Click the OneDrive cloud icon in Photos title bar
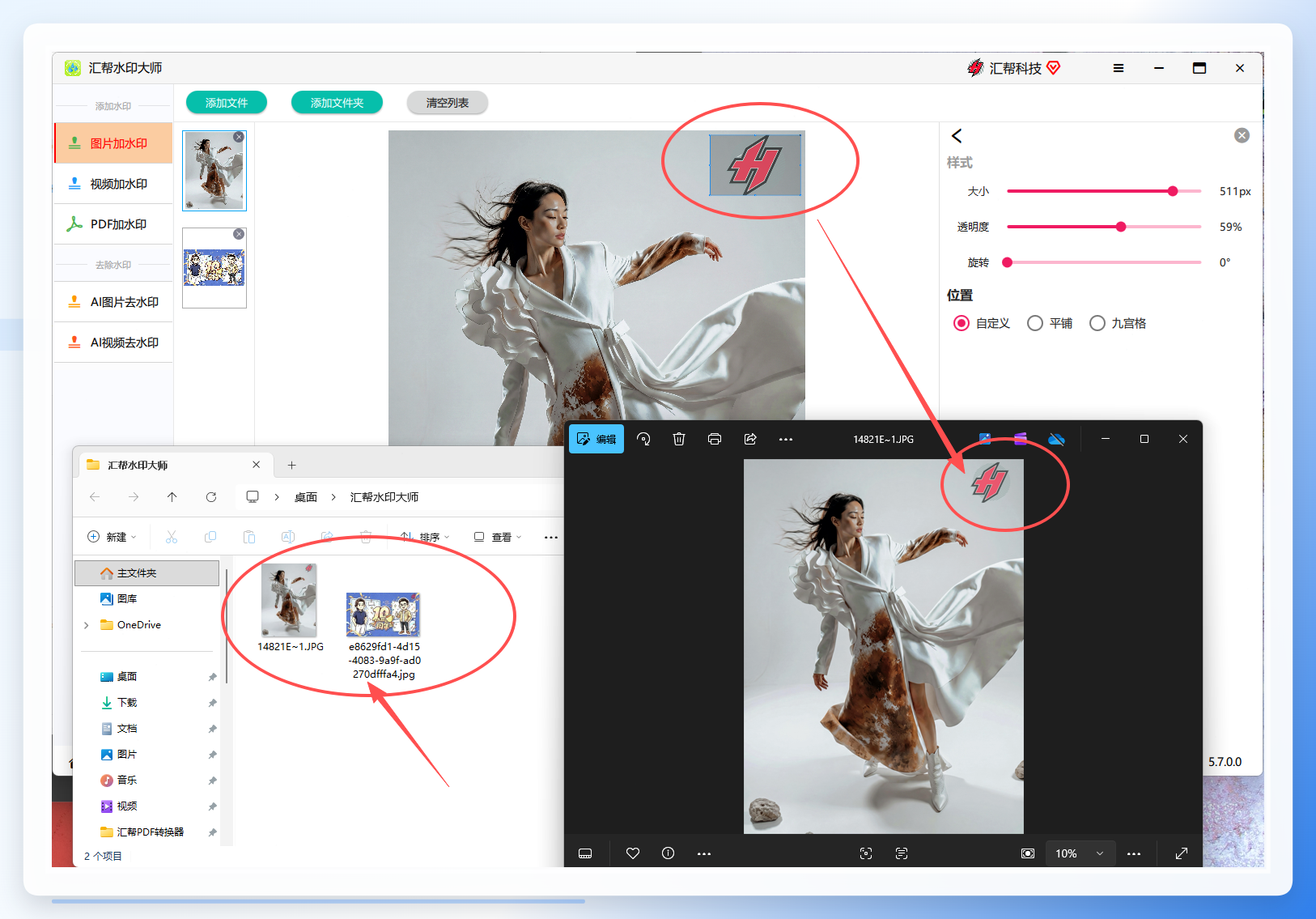The height and width of the screenshot is (919, 1316). tap(1056, 439)
